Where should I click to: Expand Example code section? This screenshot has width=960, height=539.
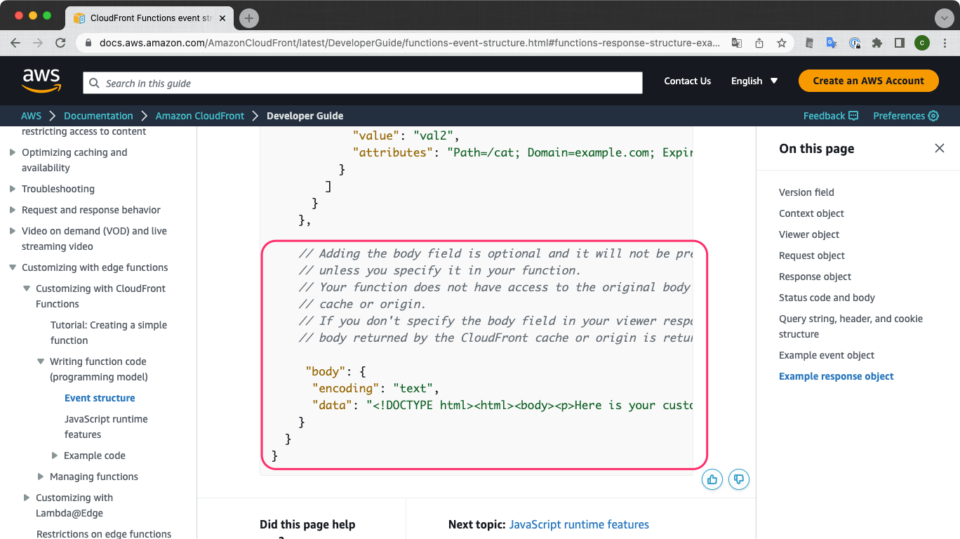(x=54, y=456)
